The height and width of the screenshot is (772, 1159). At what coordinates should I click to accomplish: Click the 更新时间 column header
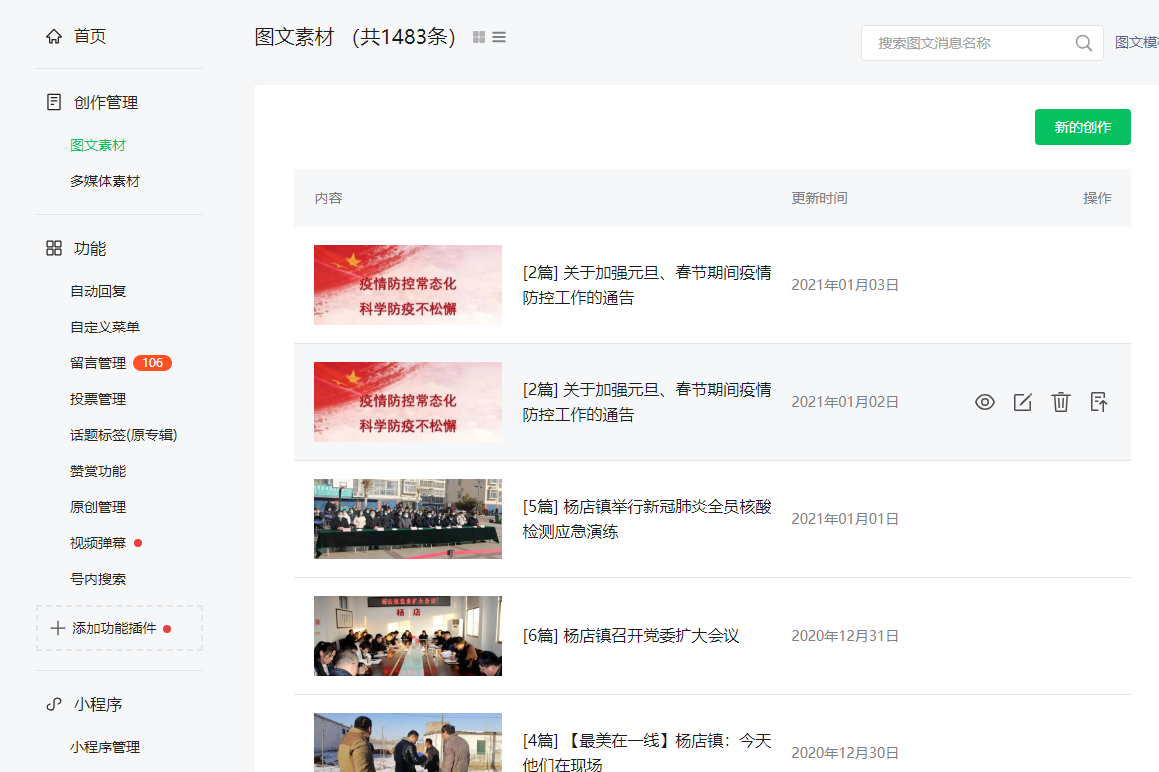(819, 198)
